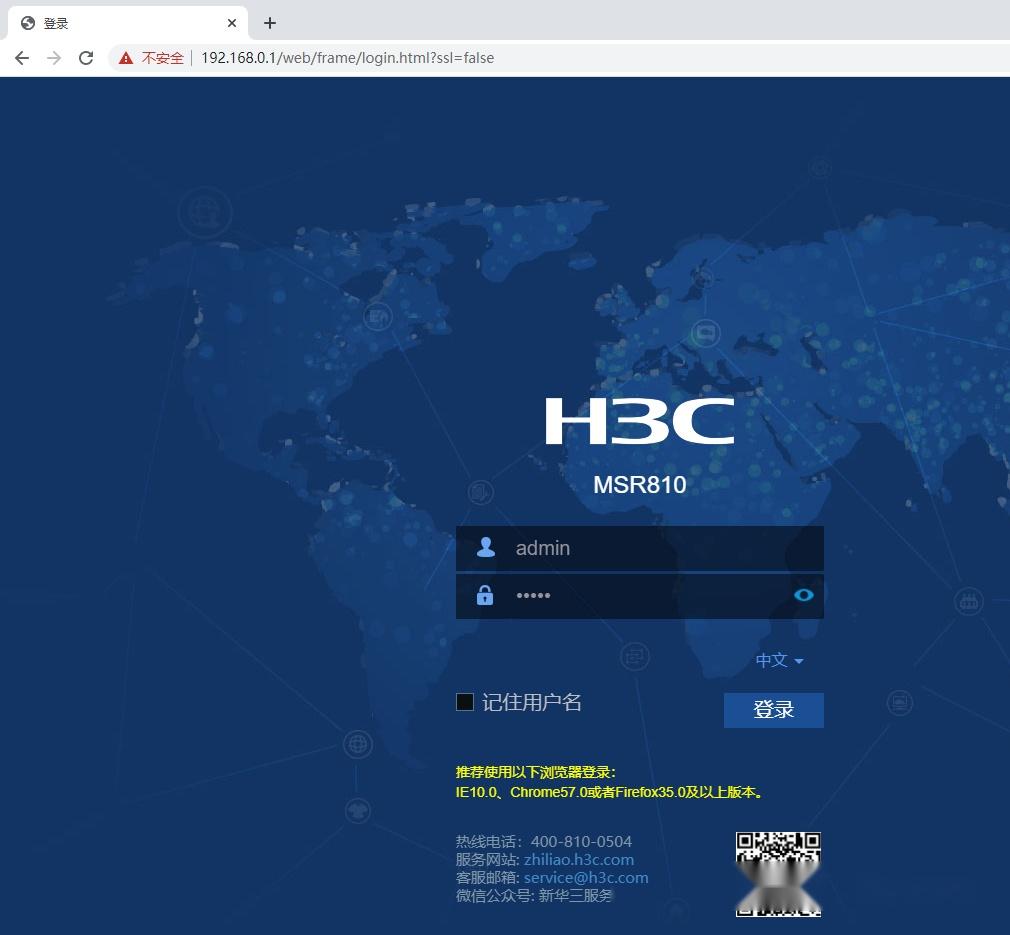Uncheck remember username option
Image resolution: width=1010 pixels, height=935 pixels.
point(464,701)
